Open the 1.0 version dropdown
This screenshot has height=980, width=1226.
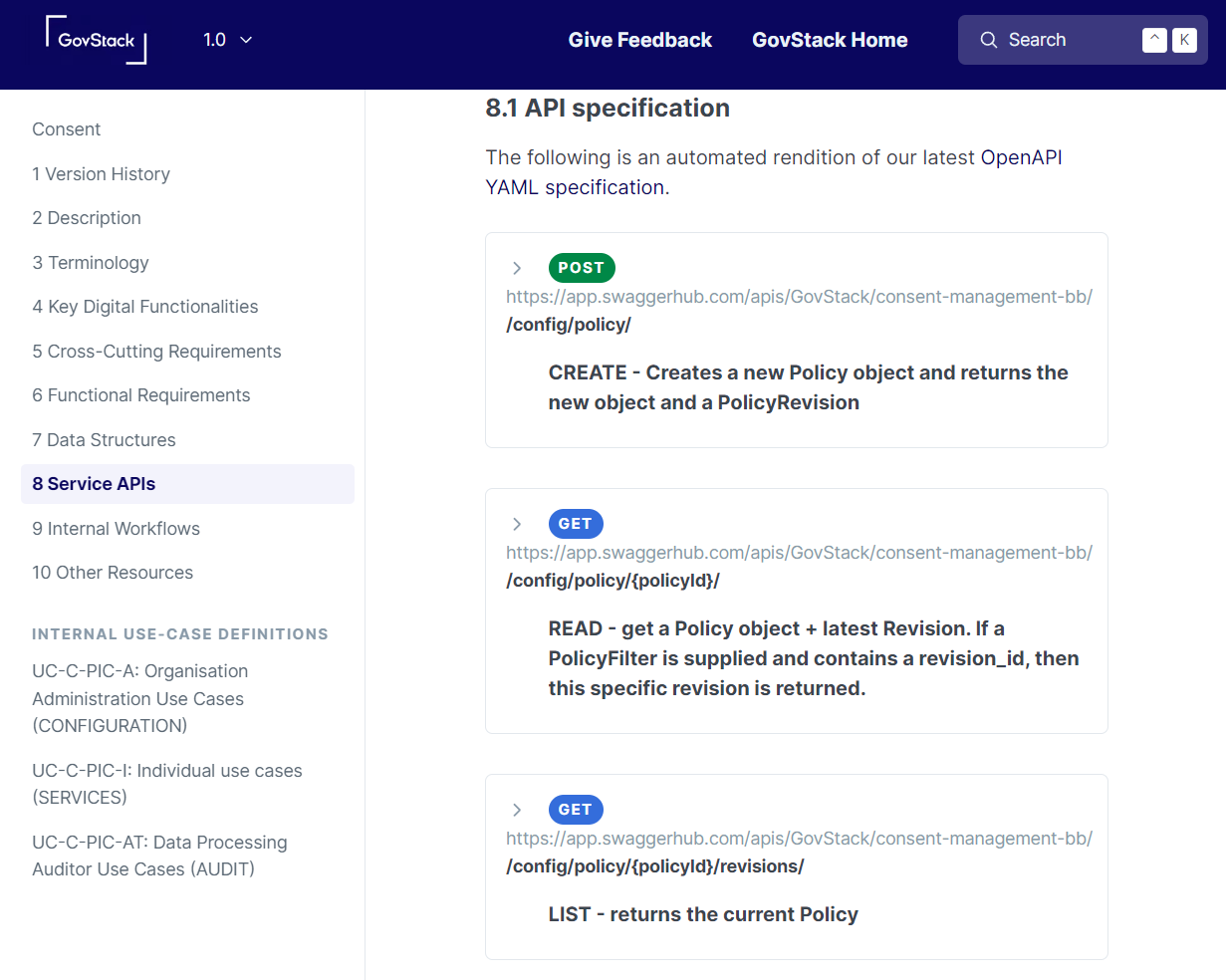(227, 40)
